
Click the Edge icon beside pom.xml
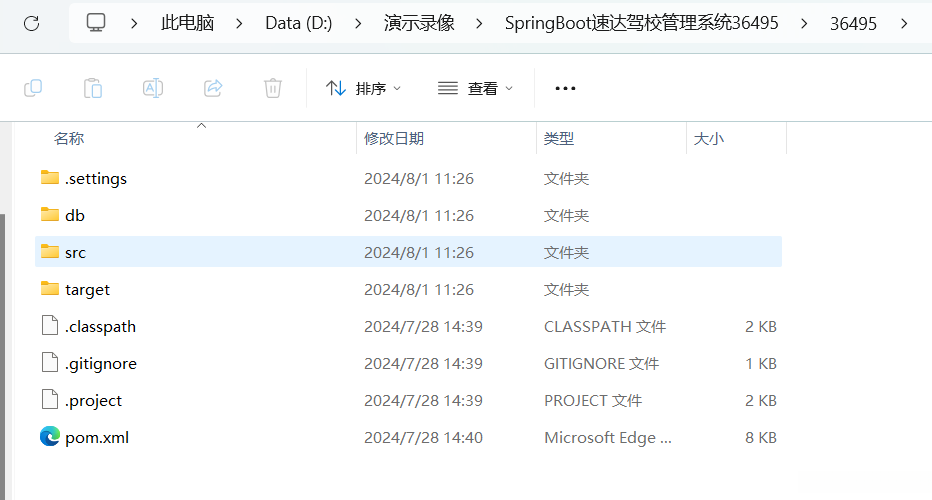click(x=50, y=437)
